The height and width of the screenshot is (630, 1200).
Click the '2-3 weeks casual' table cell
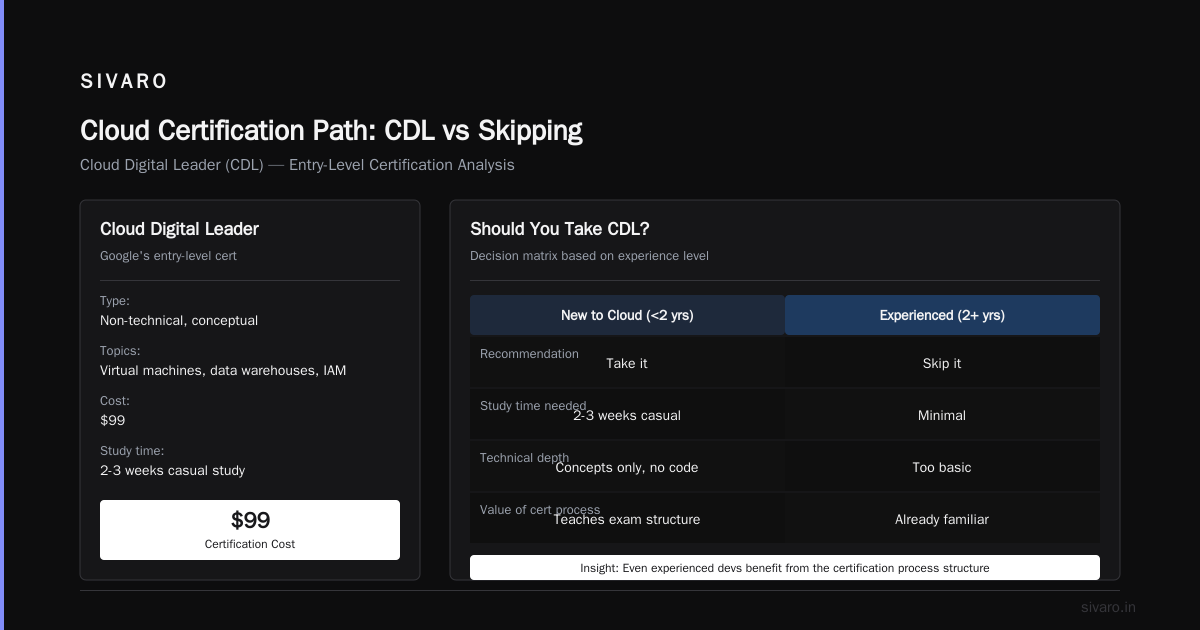[627, 416]
